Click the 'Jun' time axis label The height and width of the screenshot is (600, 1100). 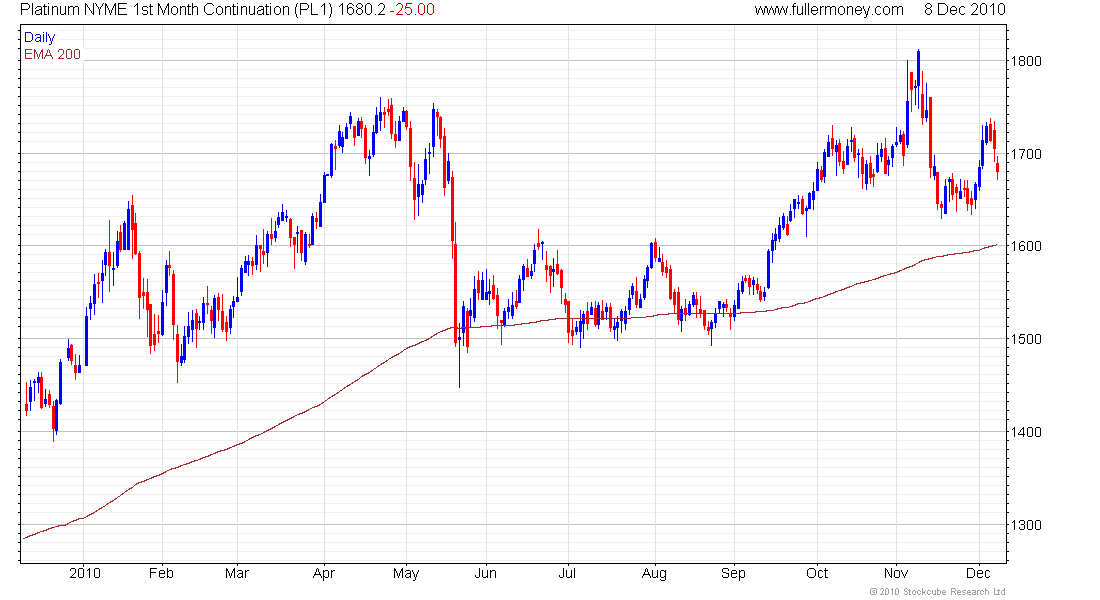485,573
